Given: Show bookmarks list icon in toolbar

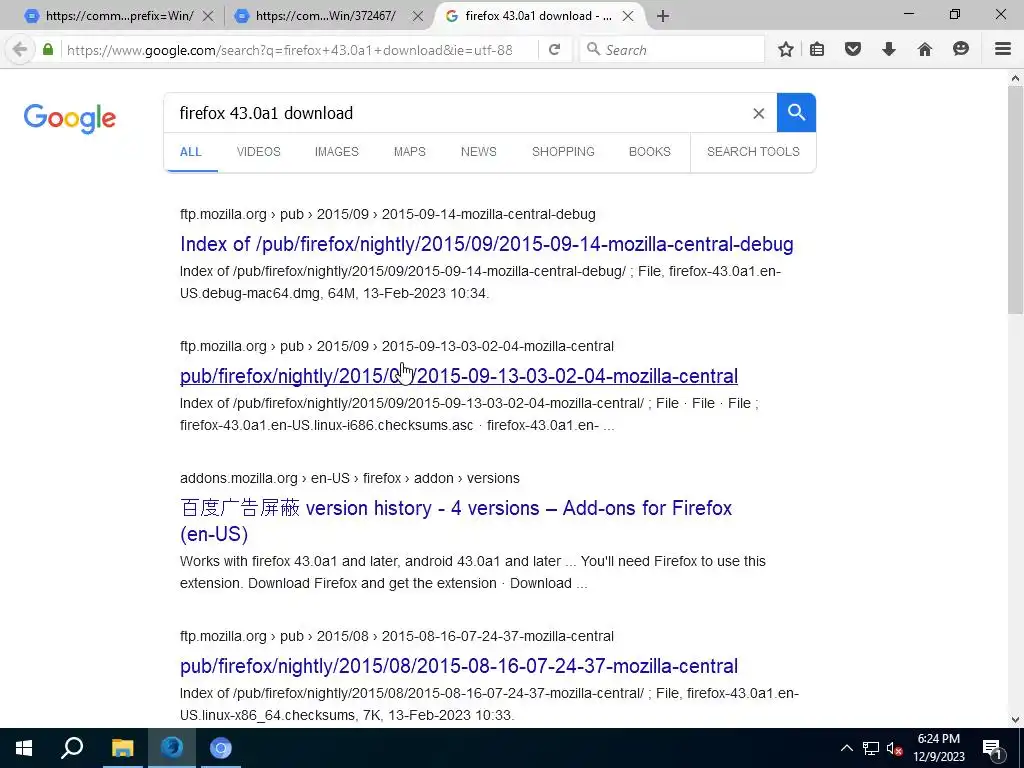Looking at the screenshot, I should pyautogui.click(x=817, y=50).
